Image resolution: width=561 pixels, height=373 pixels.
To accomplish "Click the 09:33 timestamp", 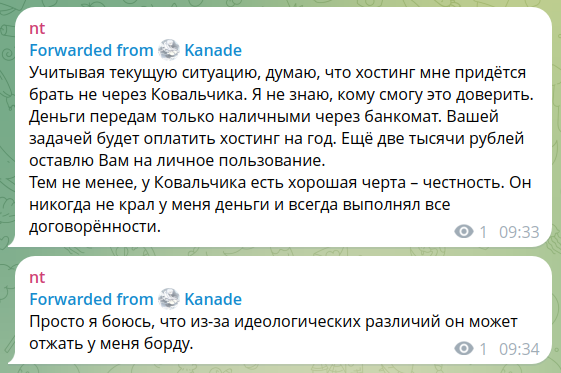I will (x=519, y=232).
